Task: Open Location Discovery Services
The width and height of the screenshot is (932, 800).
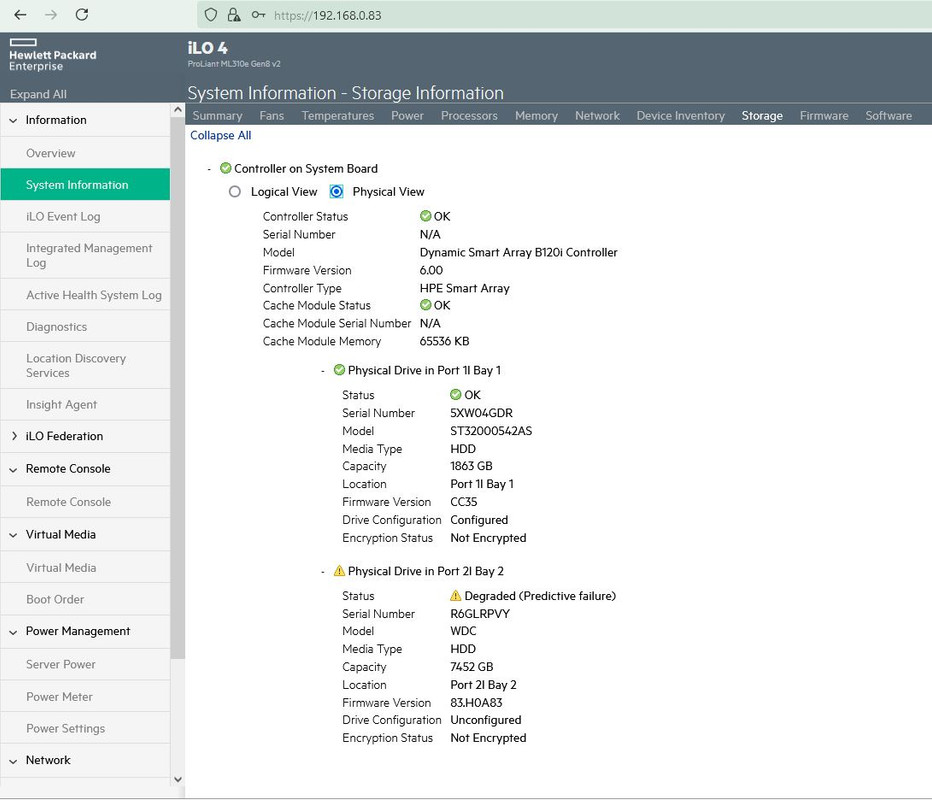Action: coord(85,366)
